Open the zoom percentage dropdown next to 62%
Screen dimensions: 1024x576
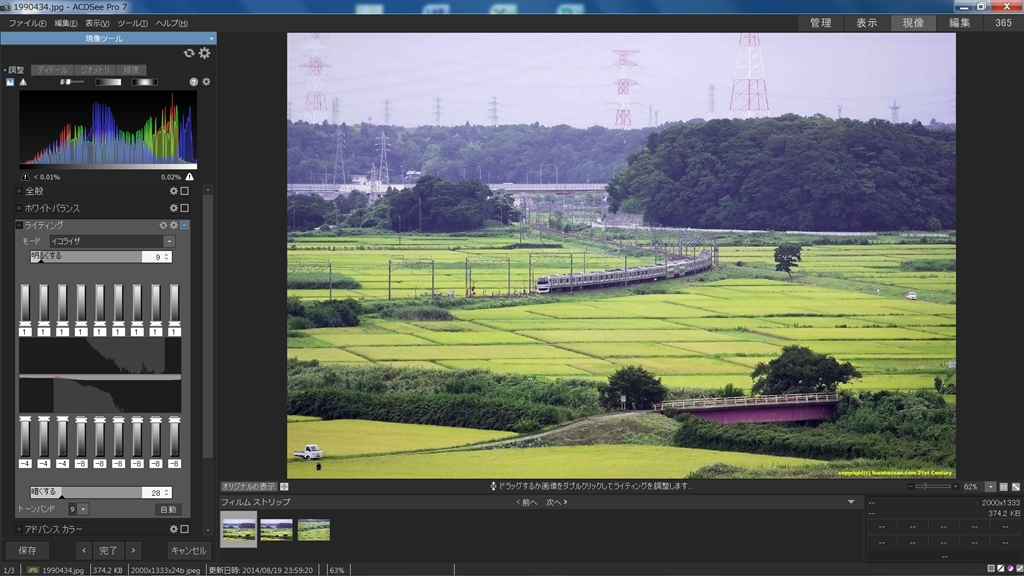(x=991, y=487)
